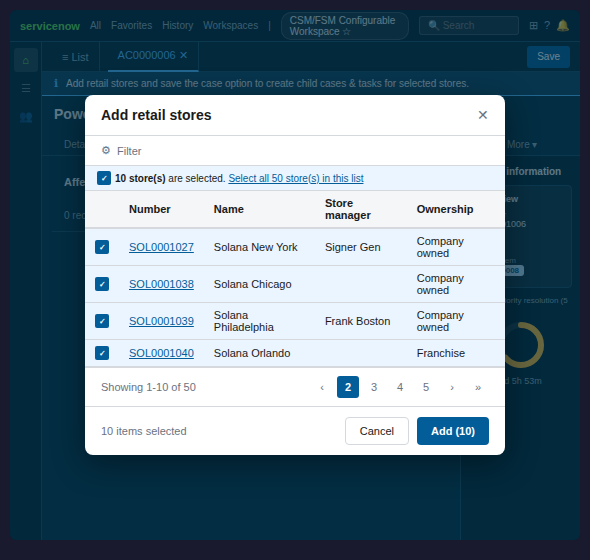Click the Add (10) button
Image resolution: width=590 pixels, height=560 pixels.
coord(453,431)
